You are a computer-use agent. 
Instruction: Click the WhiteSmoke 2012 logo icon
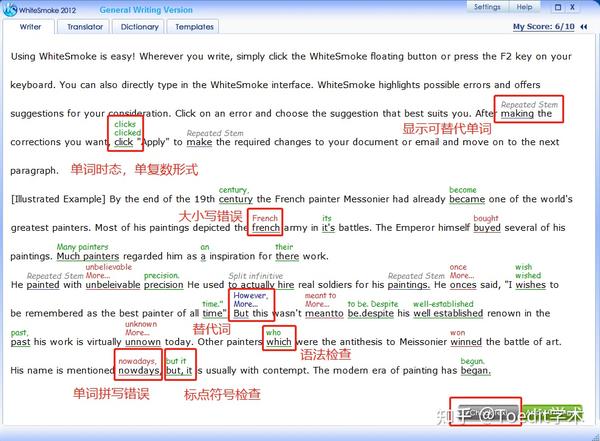(10, 10)
